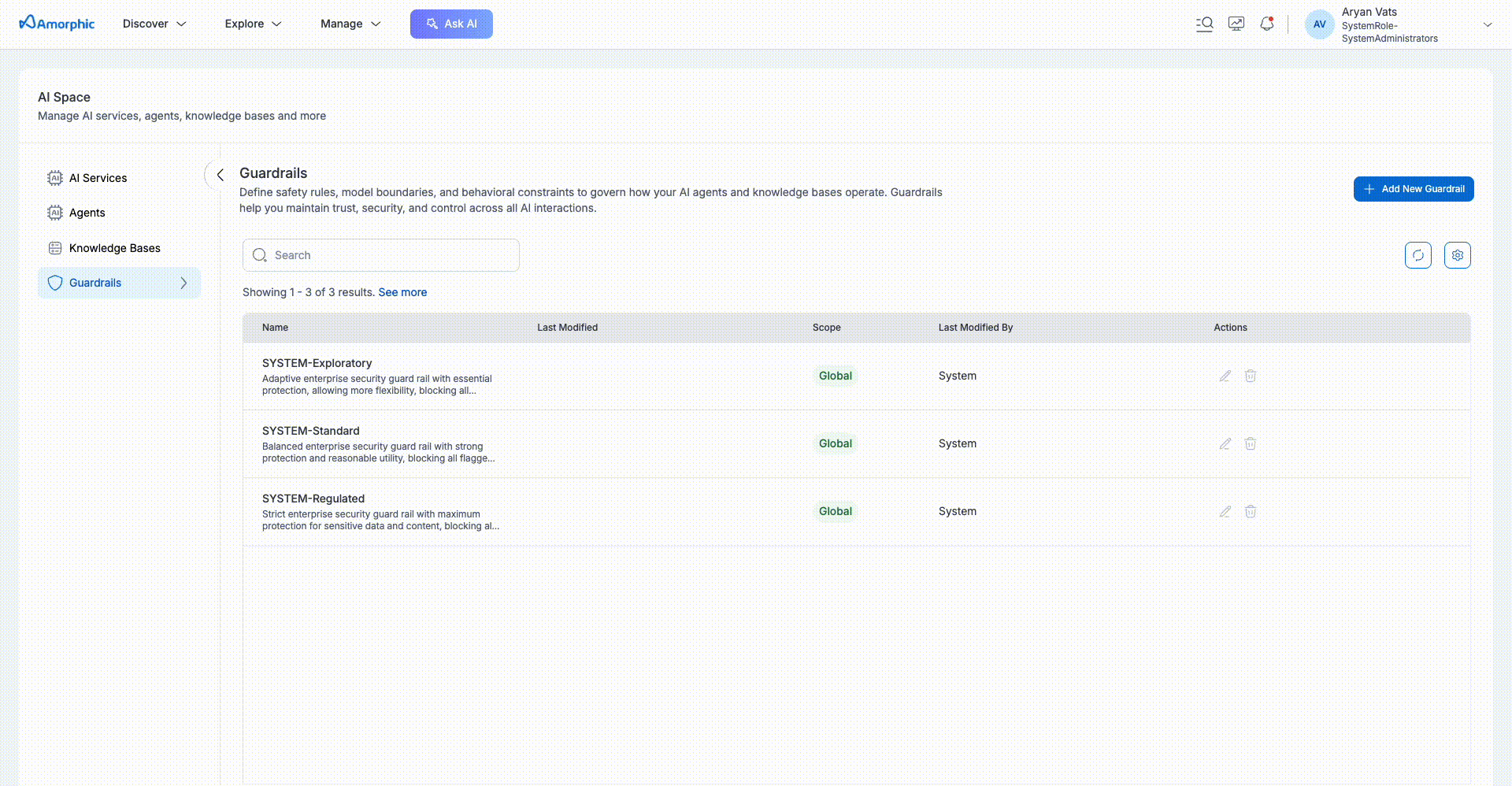Select Knowledge Bases in sidebar
The height and width of the screenshot is (786, 1512).
pyautogui.click(x=114, y=248)
